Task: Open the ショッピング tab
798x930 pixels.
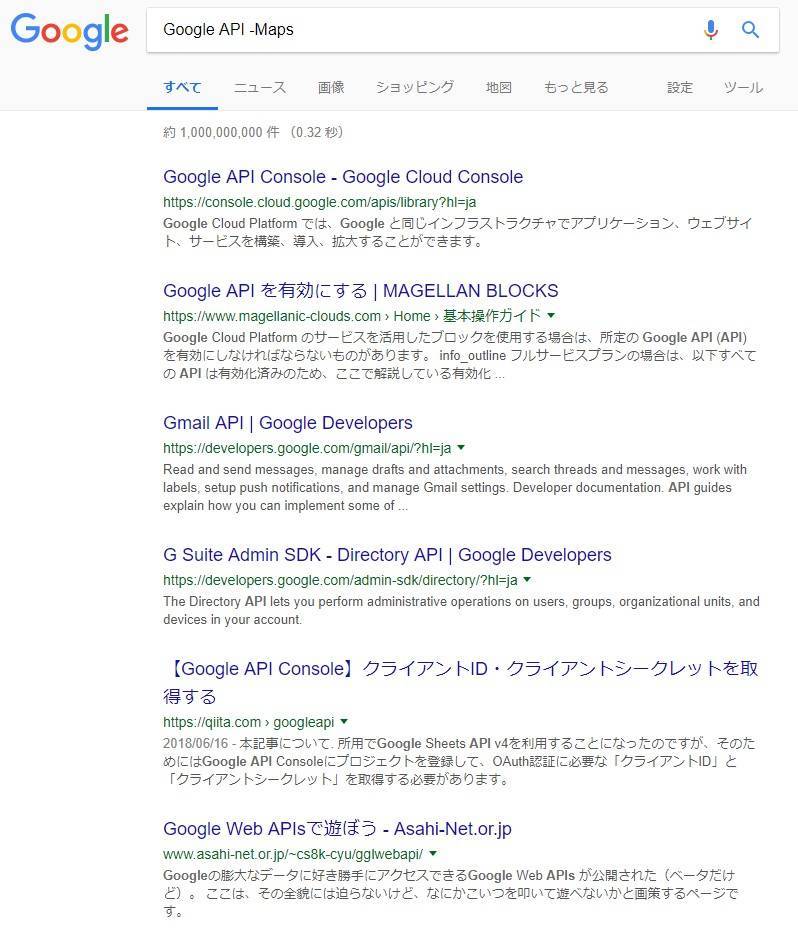Action: tap(415, 88)
